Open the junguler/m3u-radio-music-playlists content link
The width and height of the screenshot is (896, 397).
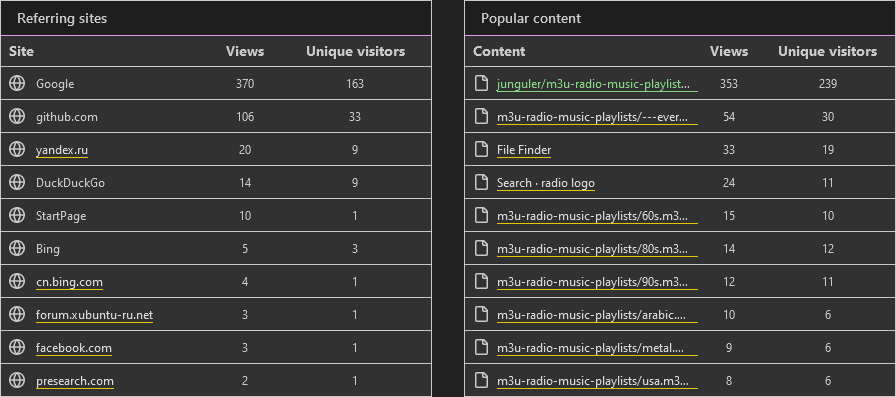click(597, 84)
